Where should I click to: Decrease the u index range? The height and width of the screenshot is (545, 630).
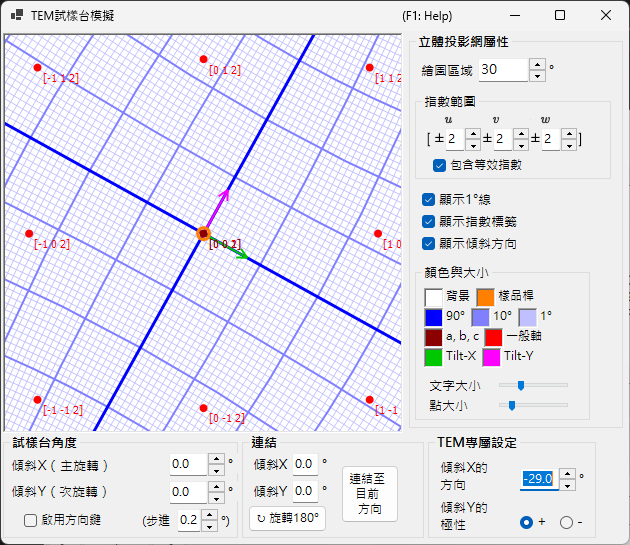473,145
